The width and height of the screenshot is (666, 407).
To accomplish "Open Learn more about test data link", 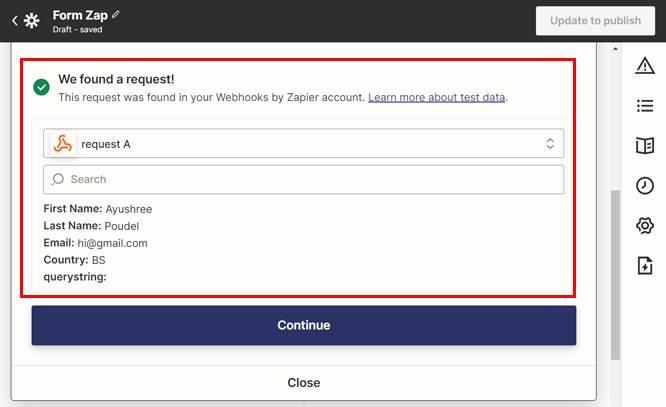I will tap(436, 97).
